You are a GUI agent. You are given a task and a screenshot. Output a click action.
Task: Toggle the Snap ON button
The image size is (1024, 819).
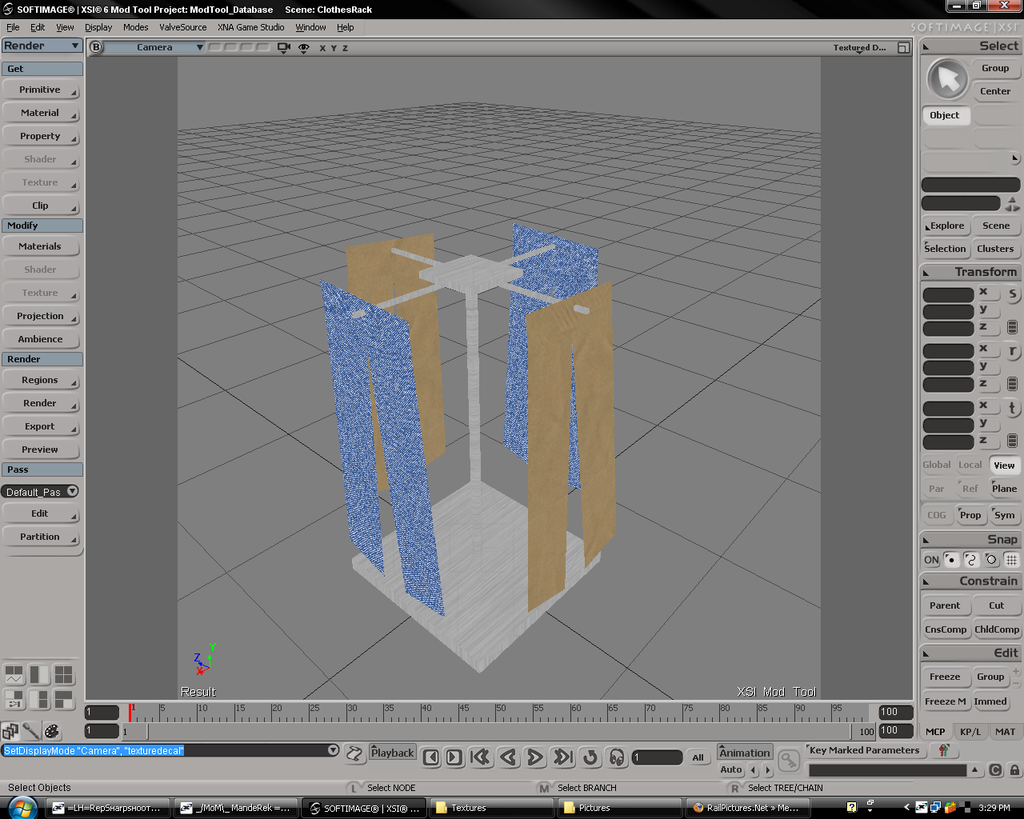931,560
